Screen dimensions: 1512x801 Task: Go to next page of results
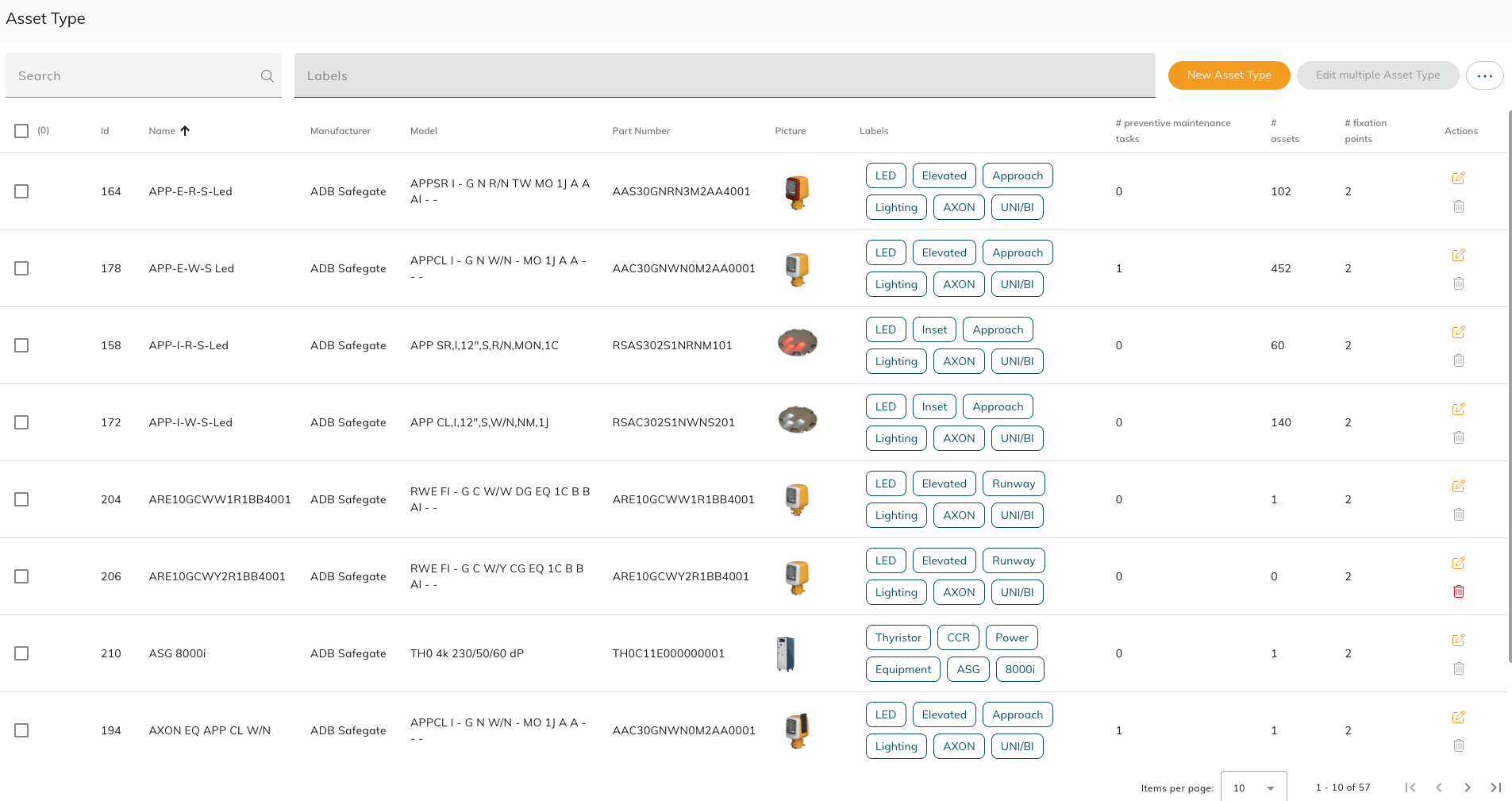1467,787
